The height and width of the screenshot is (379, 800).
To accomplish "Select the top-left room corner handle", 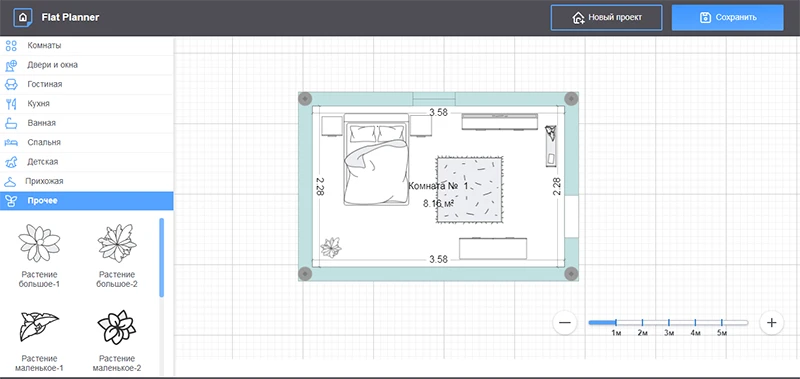I will [305, 98].
